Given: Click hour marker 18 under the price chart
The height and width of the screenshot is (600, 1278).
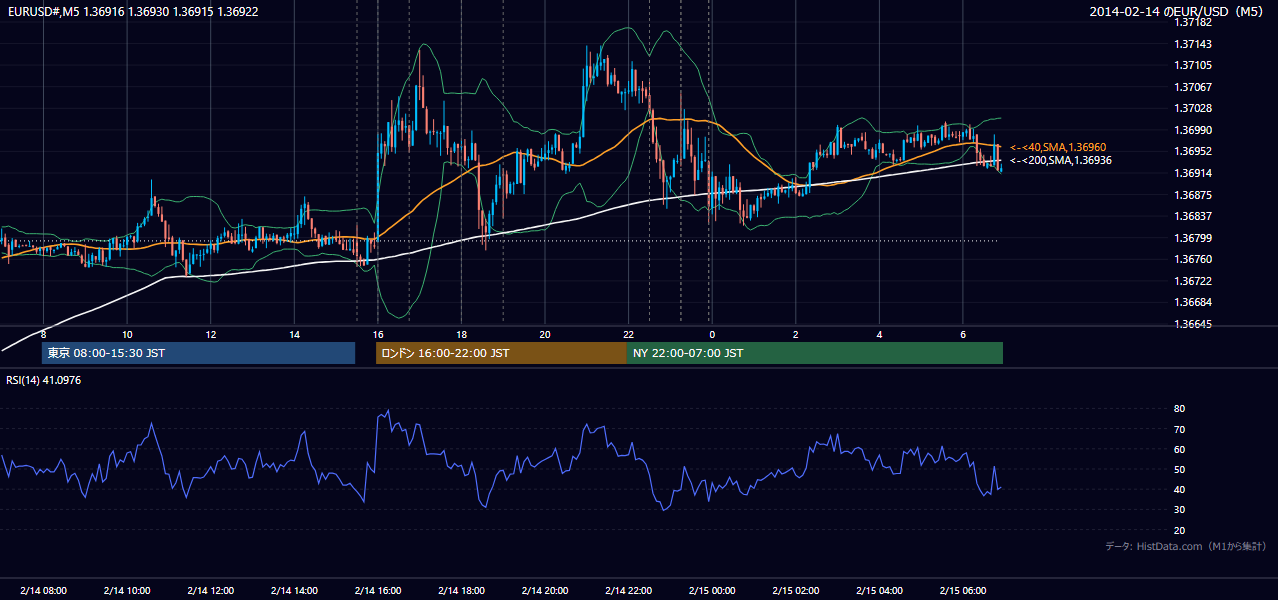Looking at the screenshot, I should [x=461, y=334].
